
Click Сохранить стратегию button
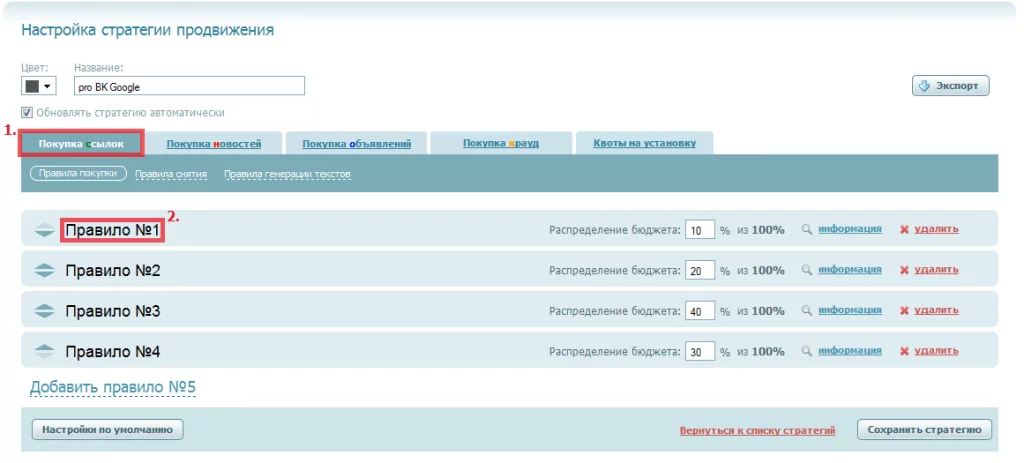click(924, 430)
